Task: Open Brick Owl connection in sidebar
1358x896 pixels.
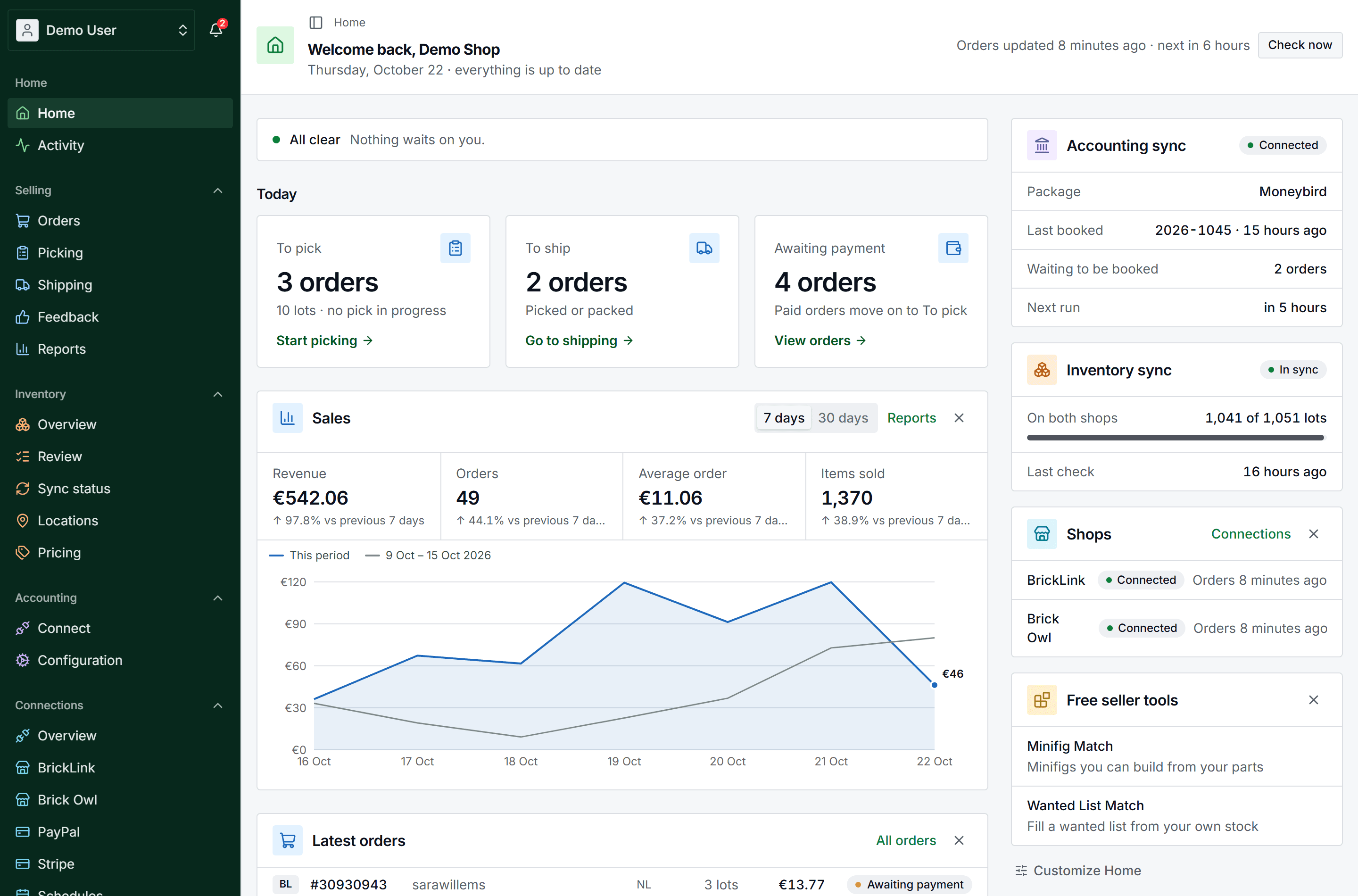Action: [120, 799]
